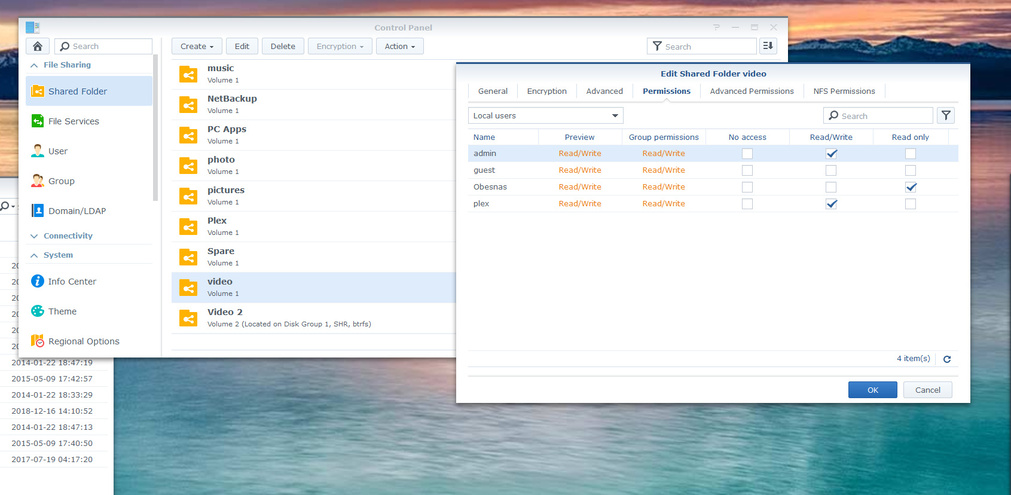Click the sidebar vertical scrollbar
The width and height of the screenshot is (1011, 495).
point(155,128)
